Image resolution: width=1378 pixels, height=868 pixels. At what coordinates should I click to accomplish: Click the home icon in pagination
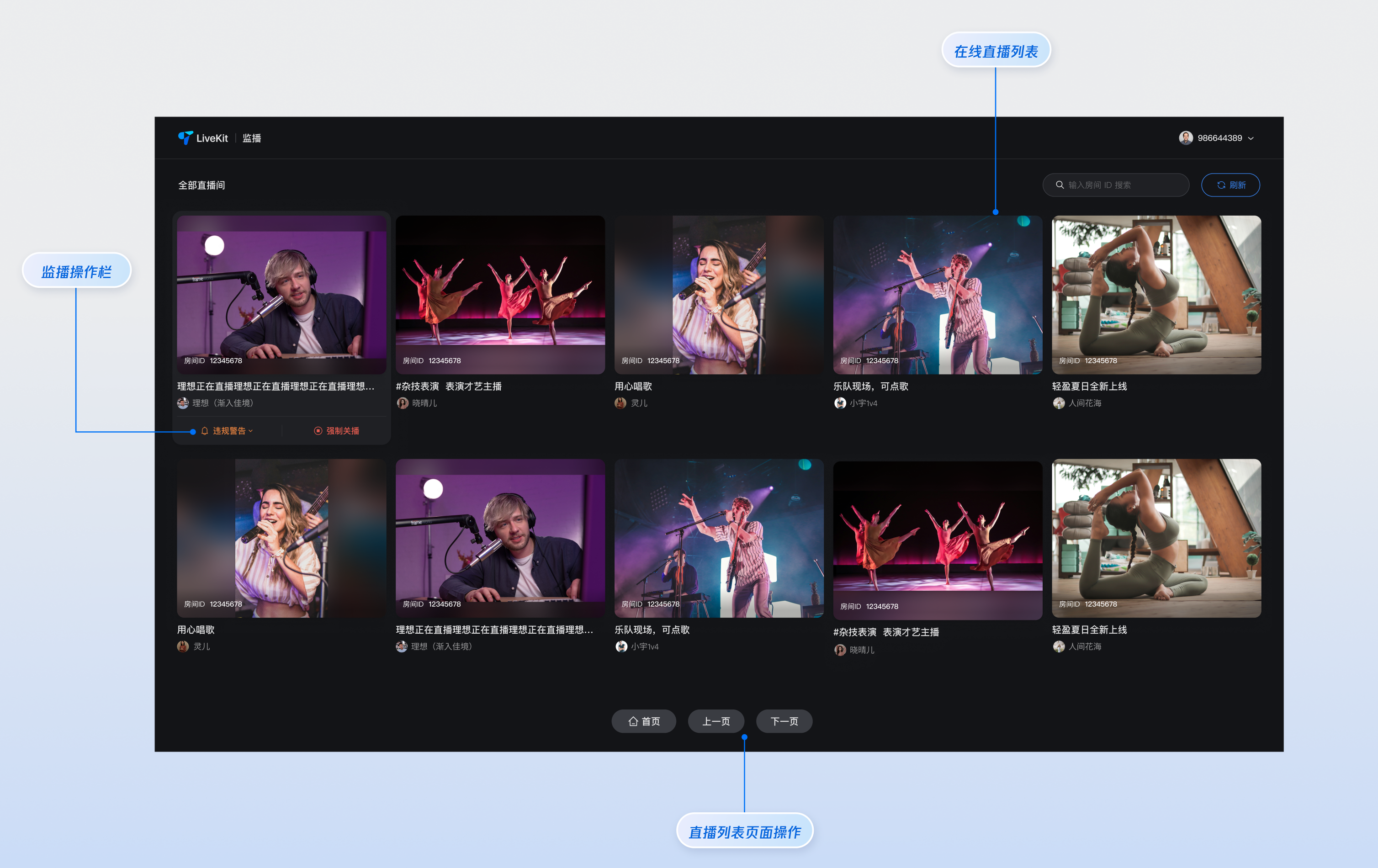click(633, 721)
